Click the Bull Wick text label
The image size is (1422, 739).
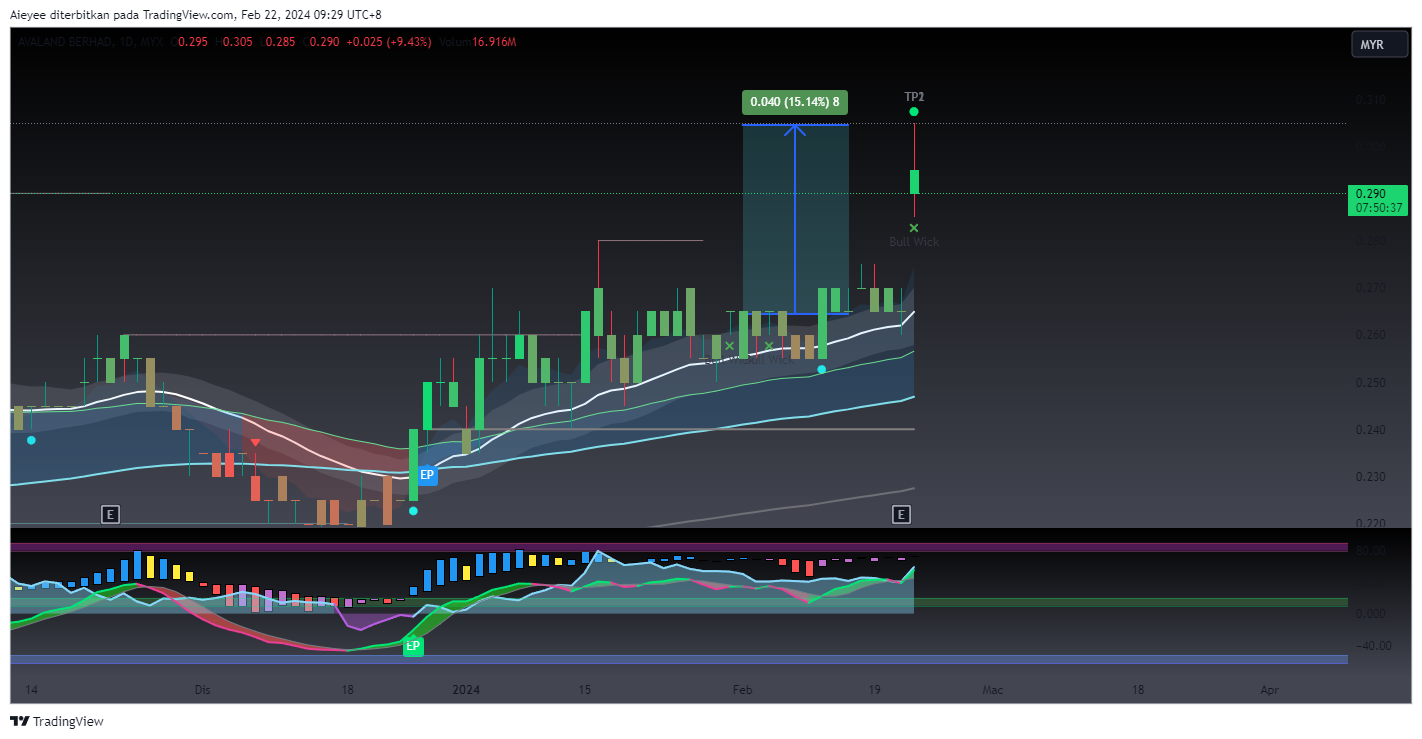click(914, 242)
